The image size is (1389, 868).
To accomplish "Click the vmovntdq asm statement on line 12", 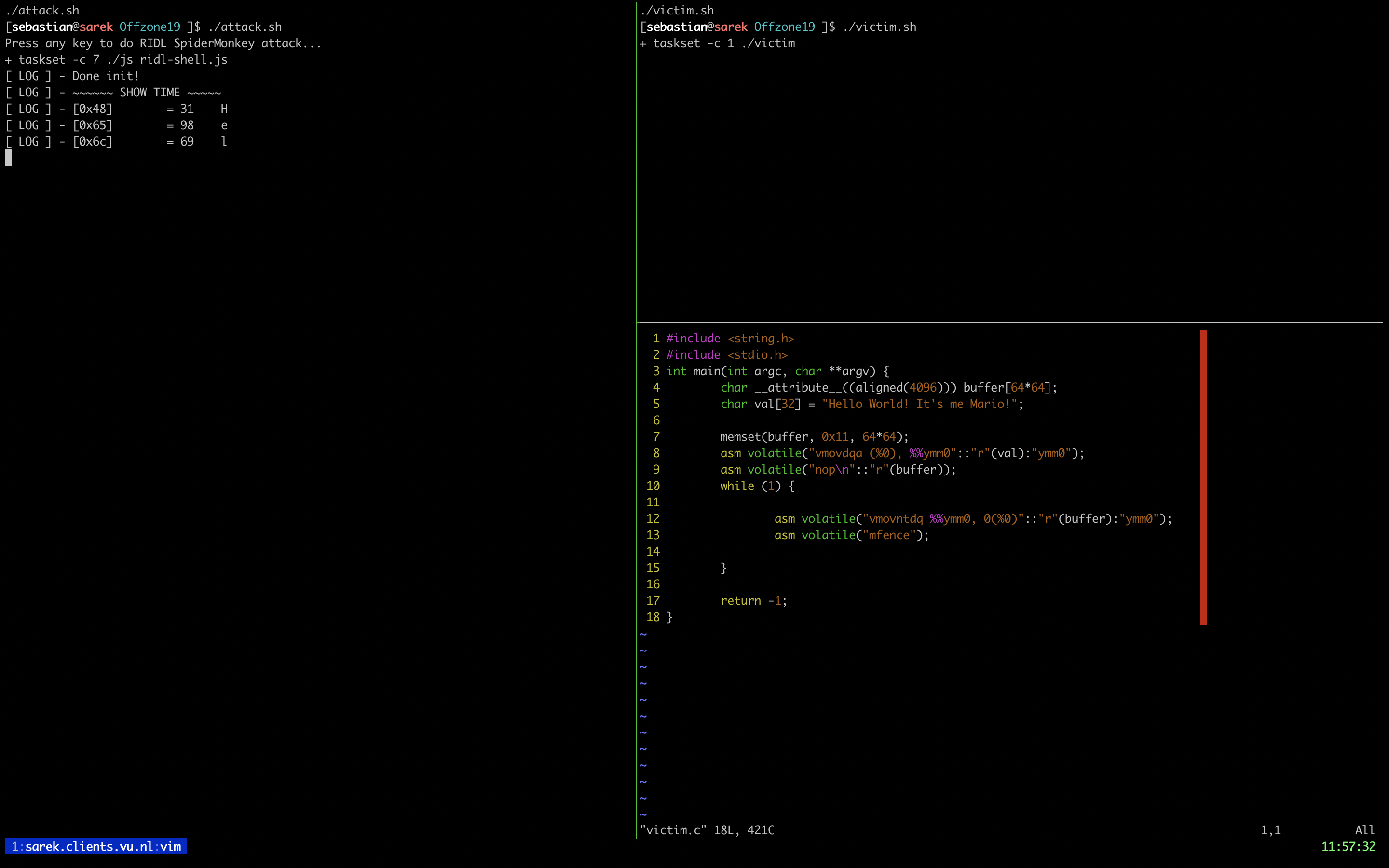I will pos(973,519).
